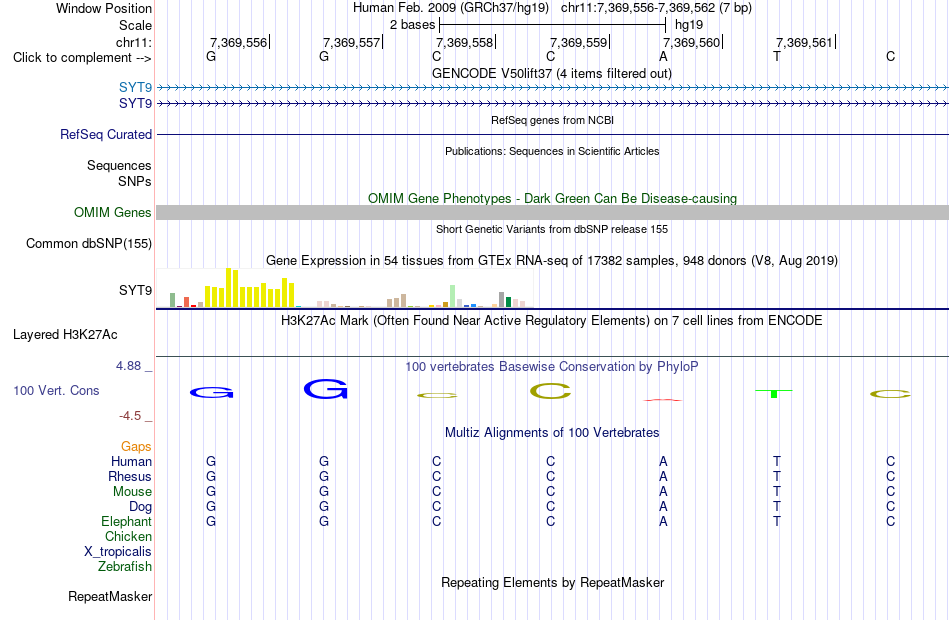This screenshot has height=620, width=950.
Task: Click the SNPs publications label
Action: pos(135,181)
